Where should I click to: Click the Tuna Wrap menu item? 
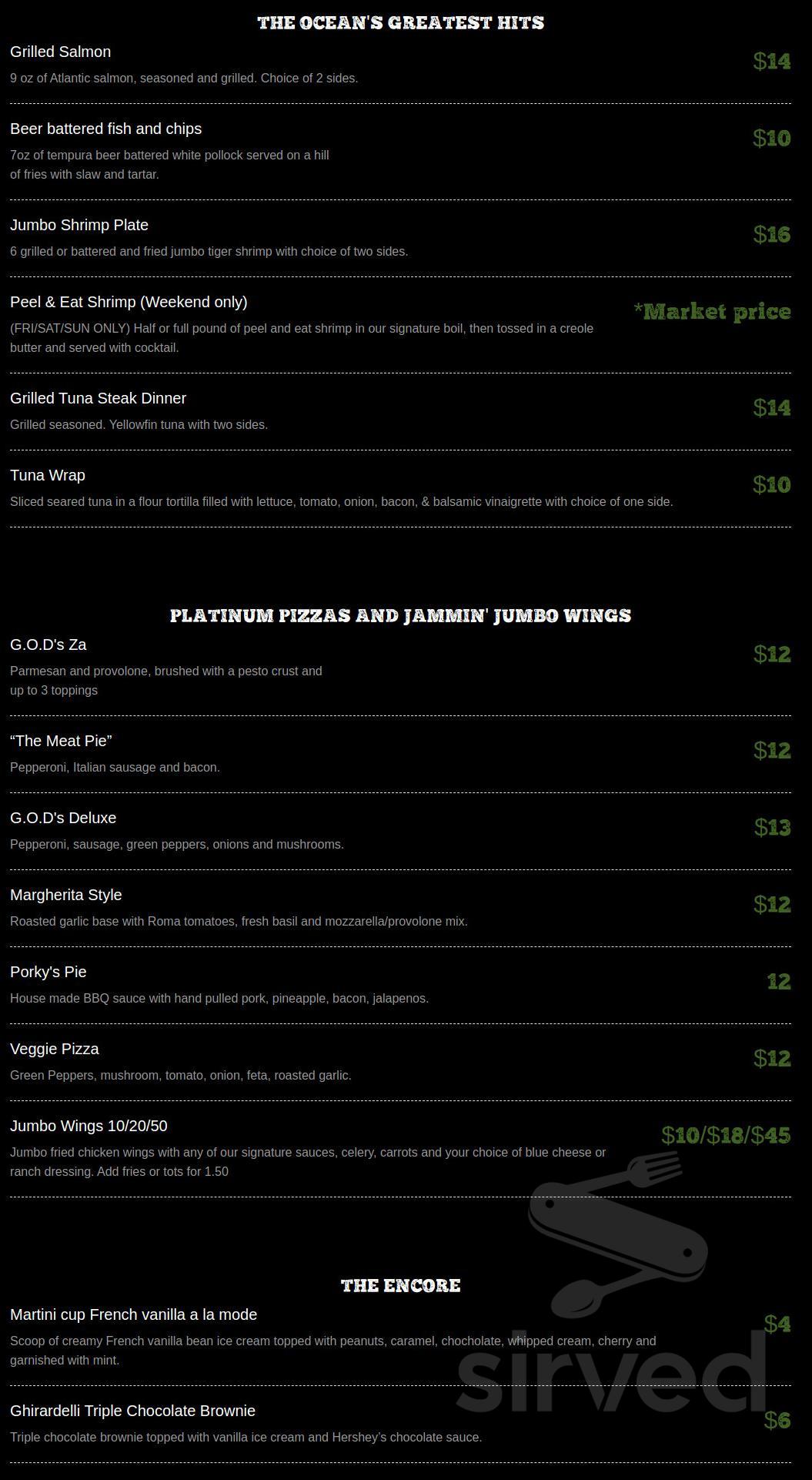pyautogui.click(x=48, y=475)
